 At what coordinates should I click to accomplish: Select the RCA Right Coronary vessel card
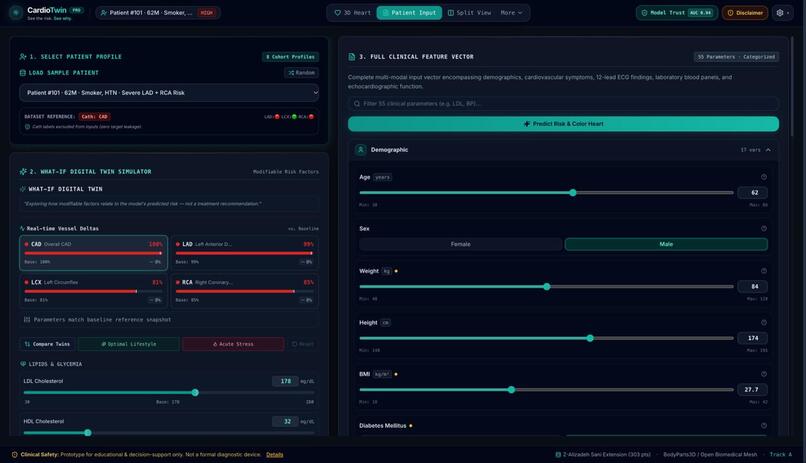click(244, 291)
